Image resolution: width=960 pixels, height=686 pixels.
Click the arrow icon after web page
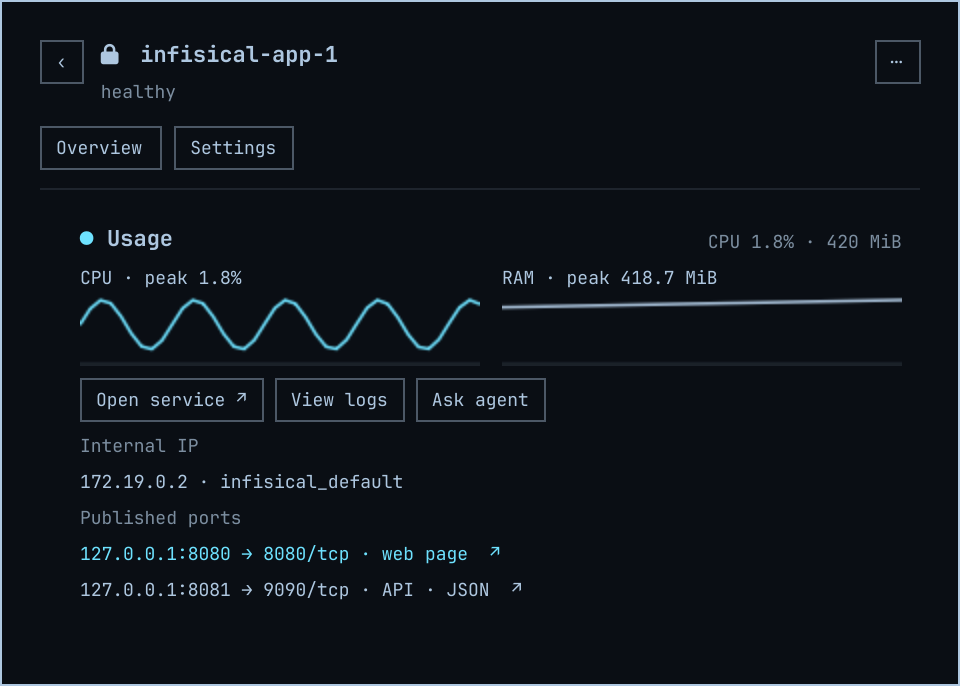click(x=495, y=552)
